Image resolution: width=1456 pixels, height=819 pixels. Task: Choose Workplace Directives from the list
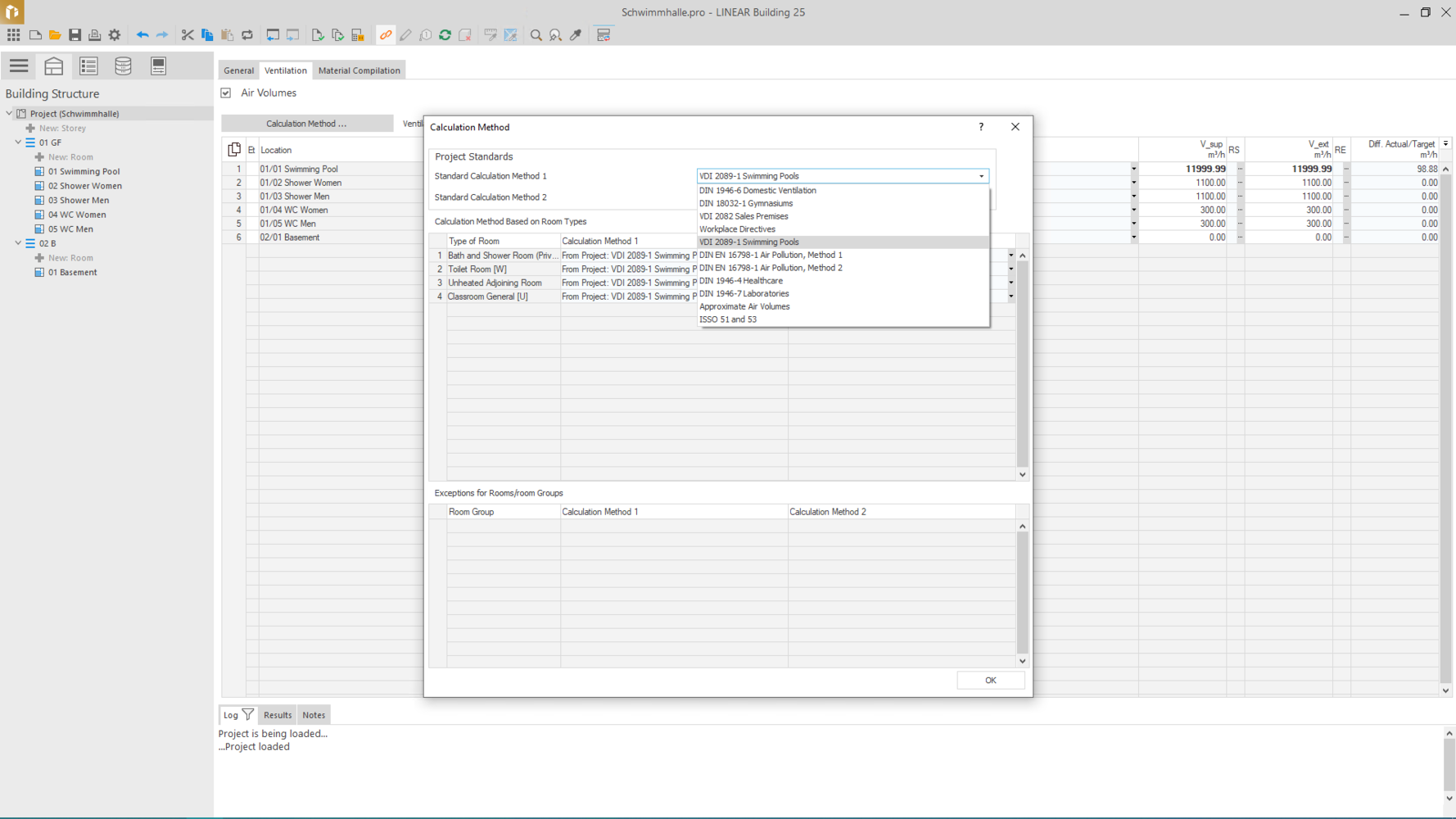click(x=843, y=229)
